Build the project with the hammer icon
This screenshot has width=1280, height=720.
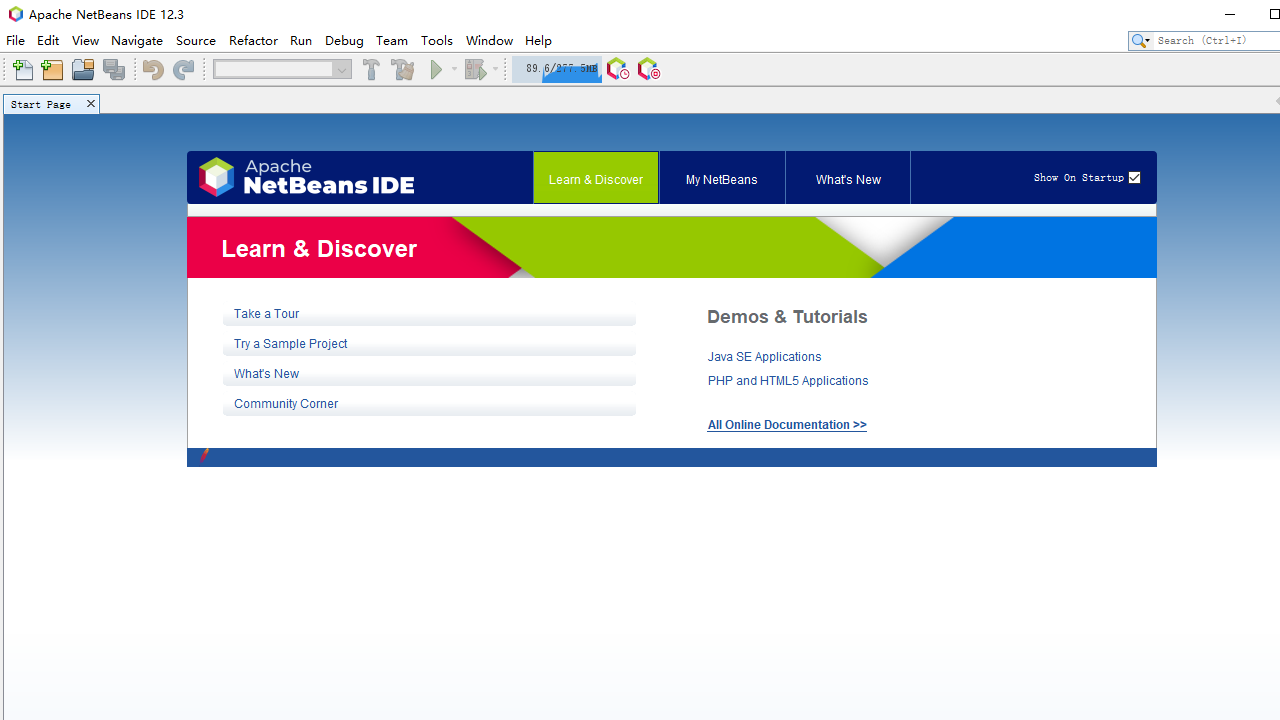371,69
